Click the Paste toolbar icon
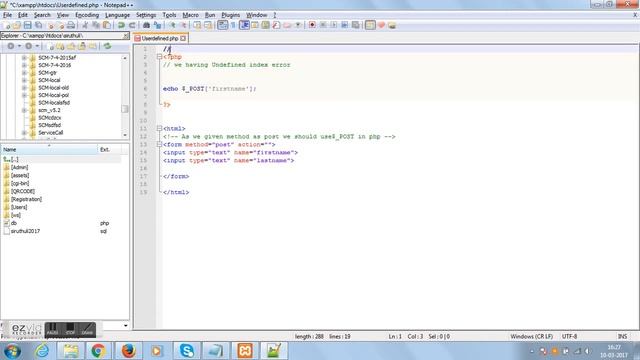 [x=107, y=25]
